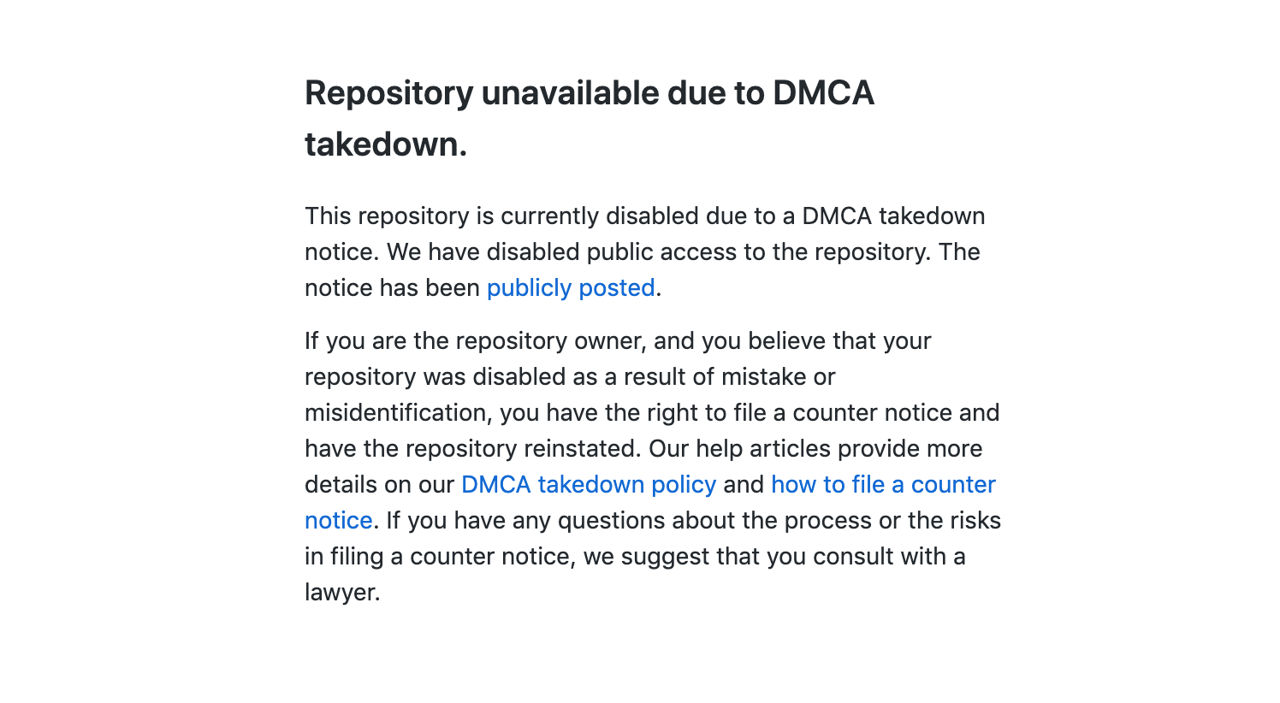Click the text "notice has been" before the link
Screen dimensions: 1280x703
coord(392,288)
